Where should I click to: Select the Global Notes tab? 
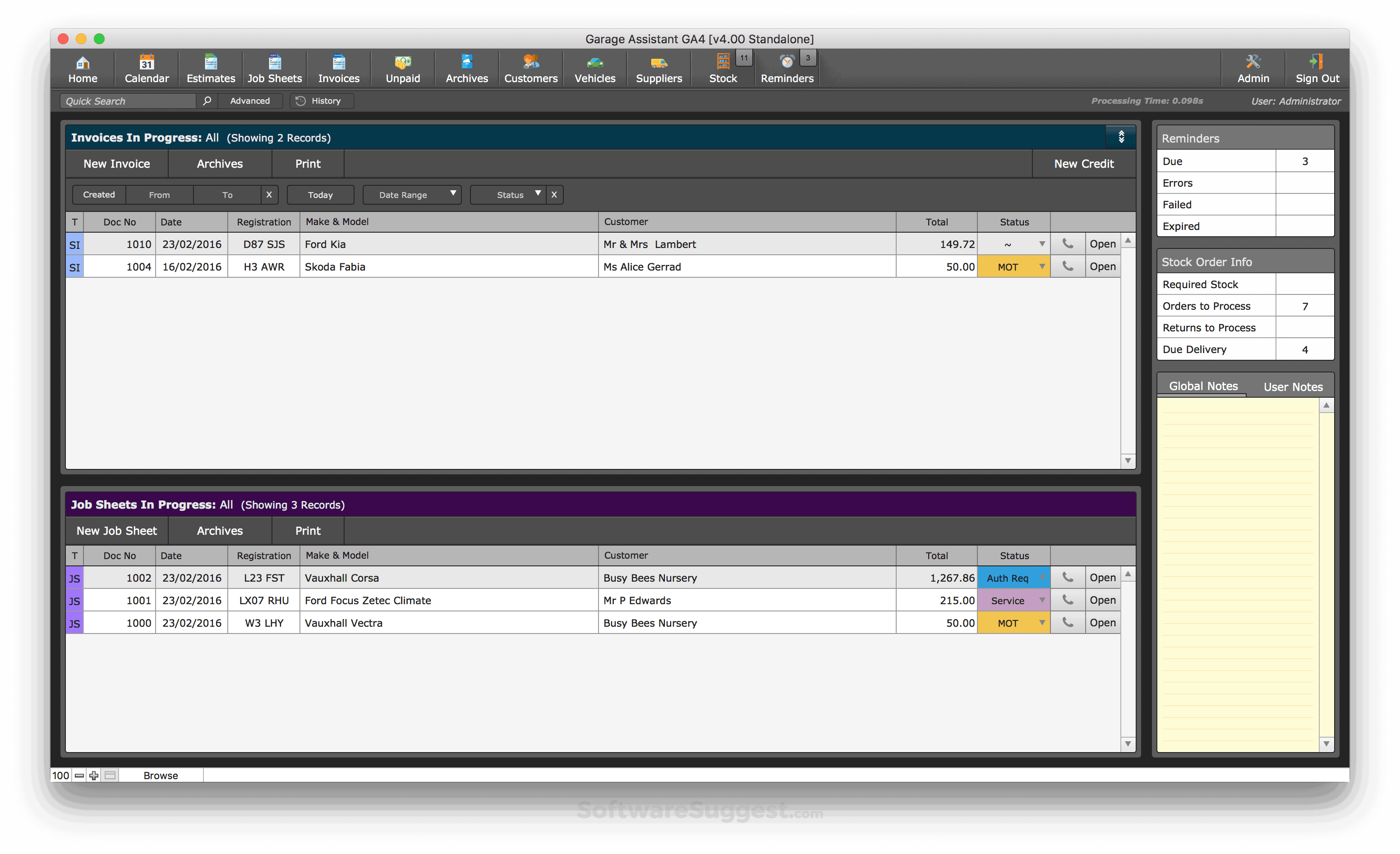pyautogui.click(x=1203, y=386)
